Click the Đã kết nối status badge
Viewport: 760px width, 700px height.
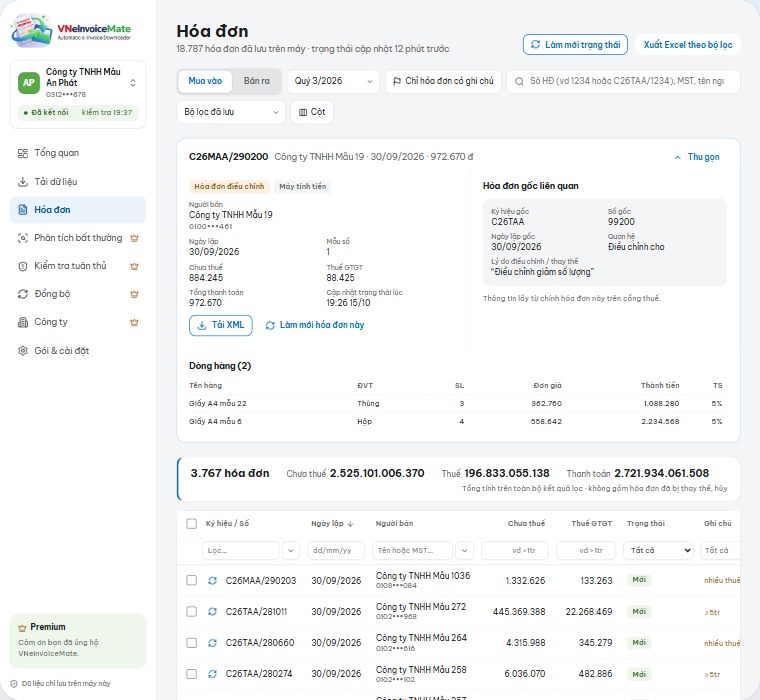78,112
